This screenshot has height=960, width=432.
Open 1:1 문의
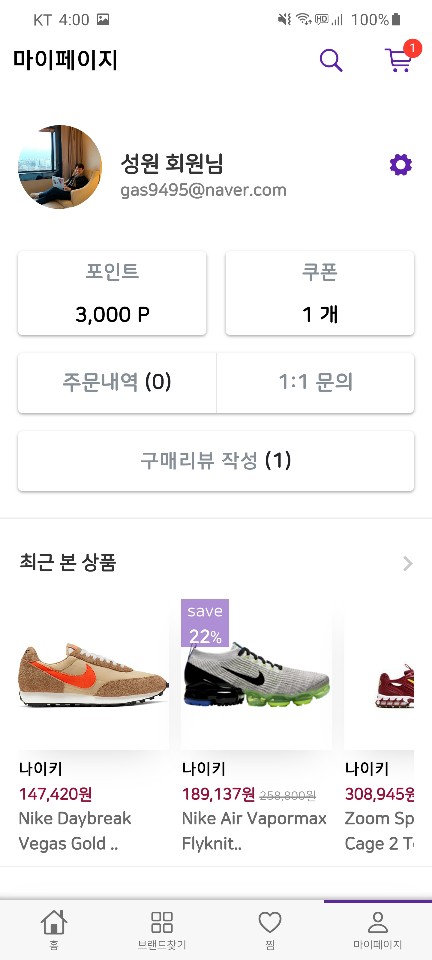tap(316, 383)
